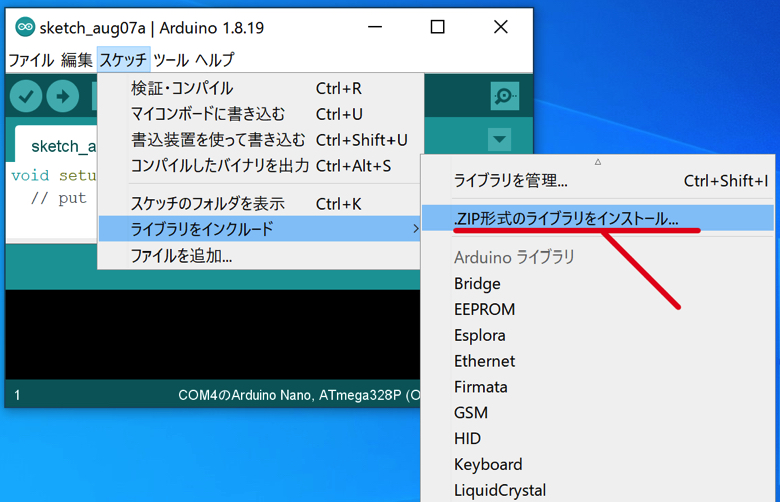Open the tab dropdown arrow button
780x502 pixels.
click(499, 139)
